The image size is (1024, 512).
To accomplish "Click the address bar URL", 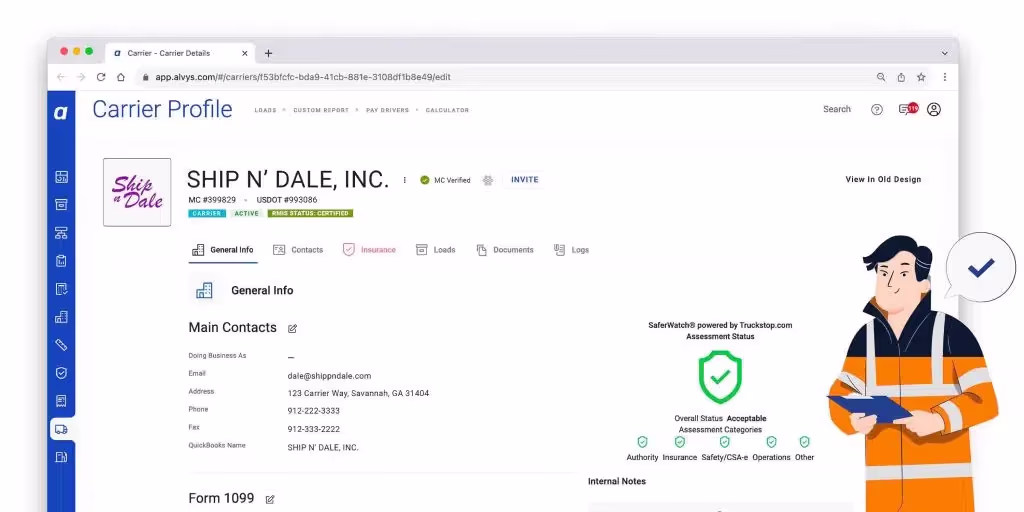I will [302, 77].
